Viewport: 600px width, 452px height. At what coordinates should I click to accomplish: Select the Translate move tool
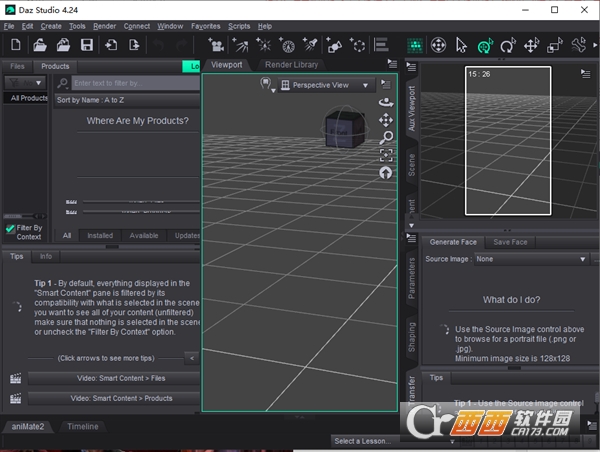[532, 46]
